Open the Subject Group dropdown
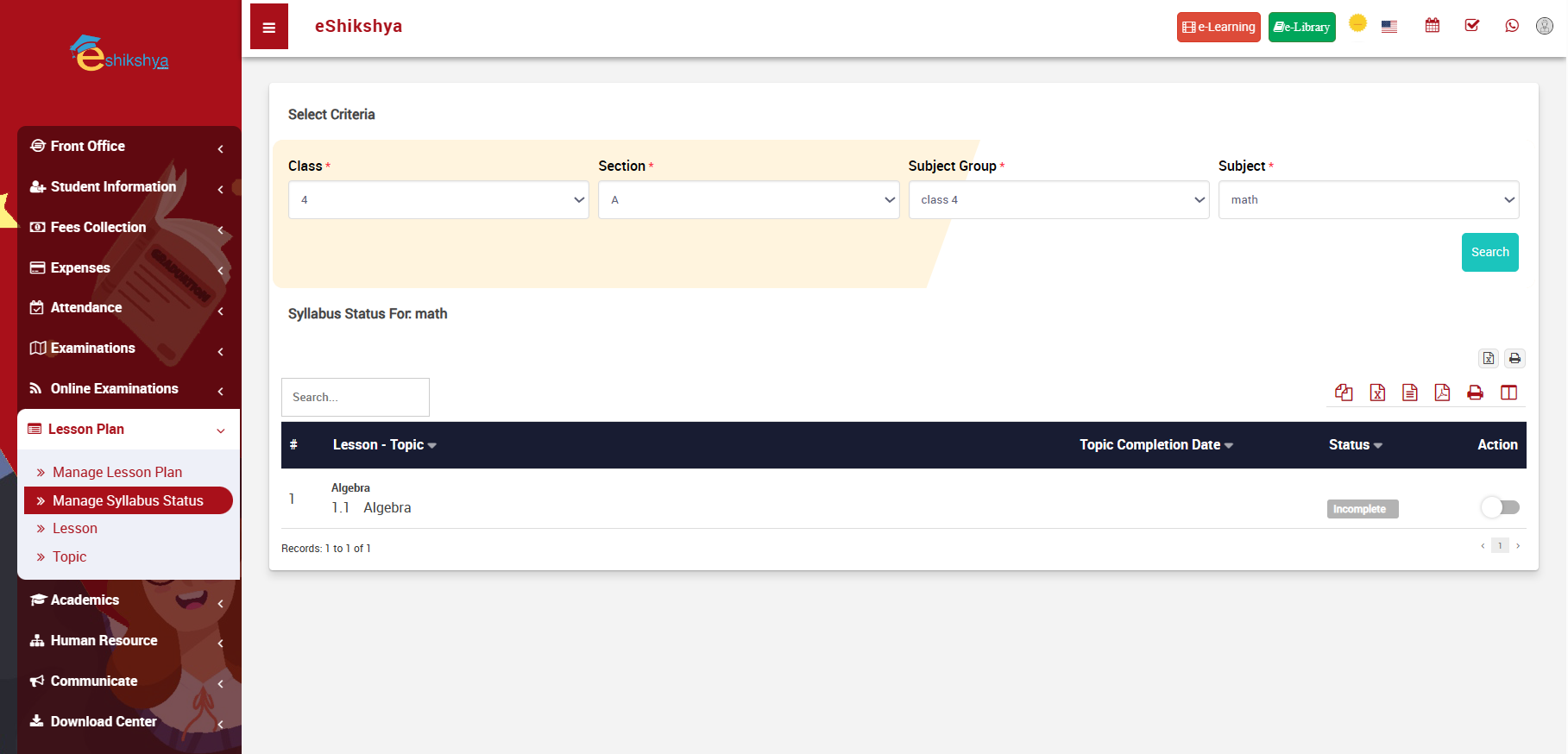This screenshot has width=1568, height=754. [1058, 199]
